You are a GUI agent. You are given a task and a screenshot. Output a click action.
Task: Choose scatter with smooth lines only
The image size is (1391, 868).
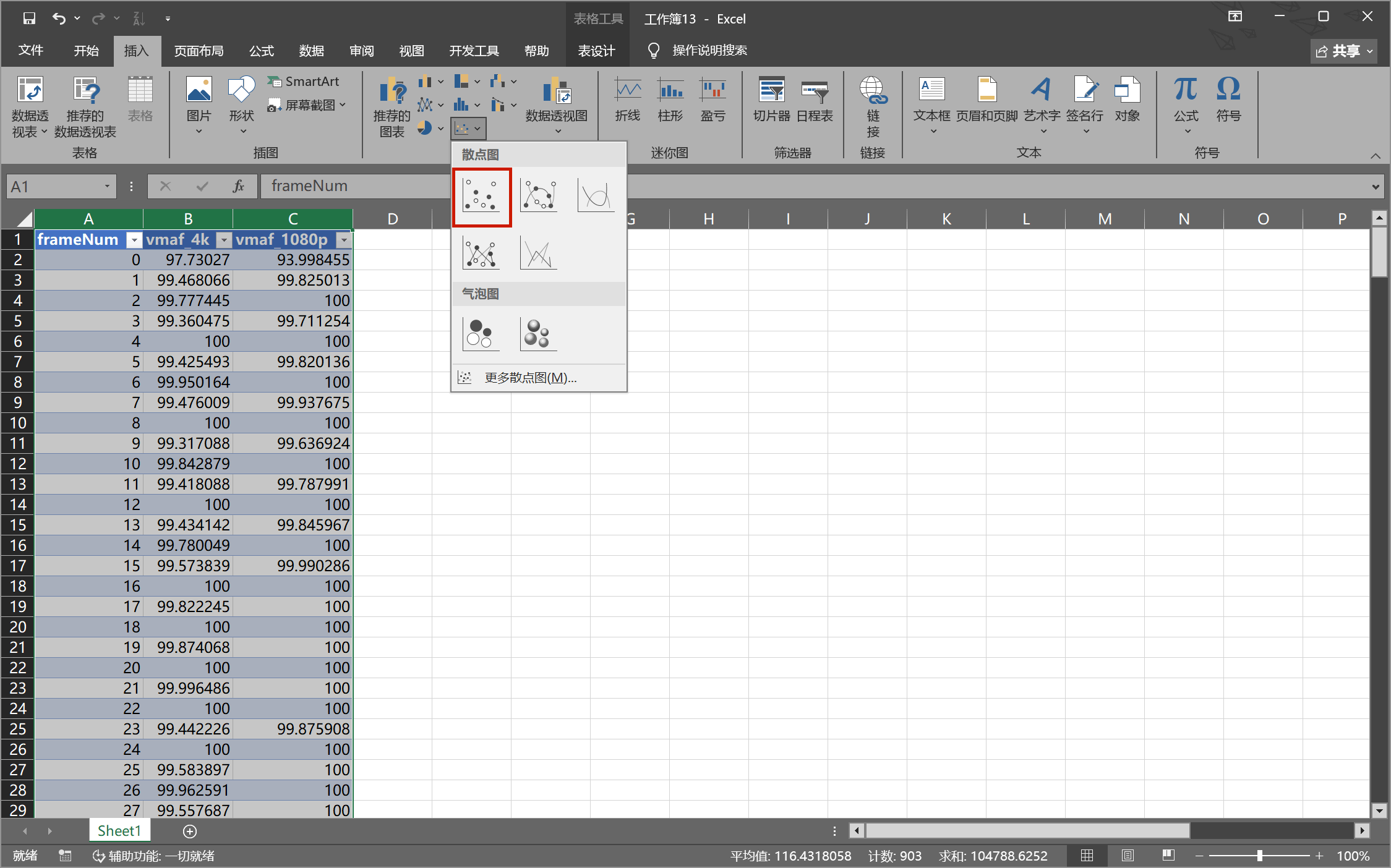[596, 197]
